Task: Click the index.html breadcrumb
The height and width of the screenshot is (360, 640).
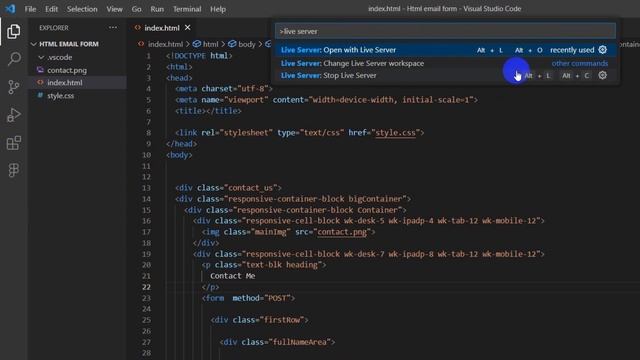Action: (165, 44)
